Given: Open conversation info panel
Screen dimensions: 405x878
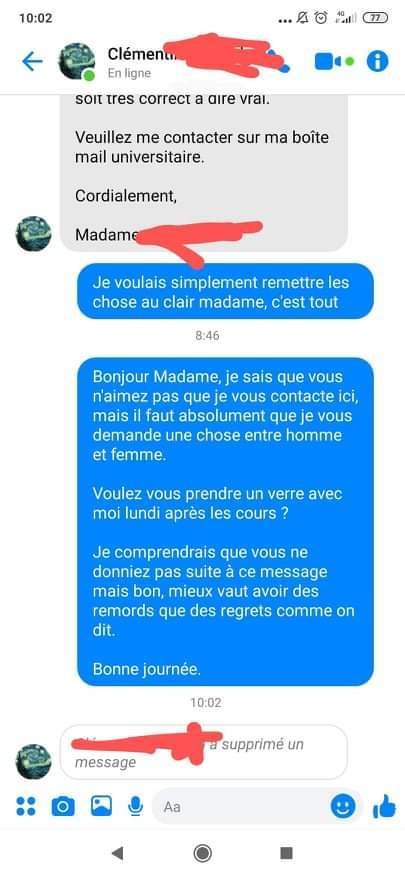Looking at the screenshot, I should [x=378, y=62].
